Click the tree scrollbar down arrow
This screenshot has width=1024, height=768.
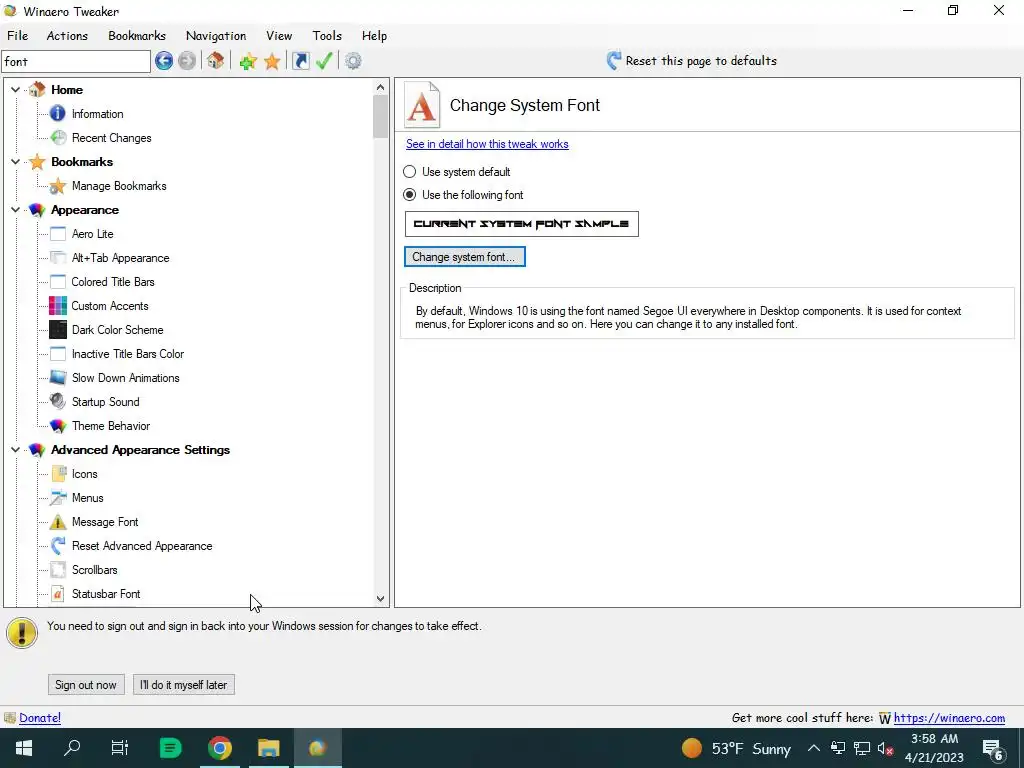click(381, 598)
